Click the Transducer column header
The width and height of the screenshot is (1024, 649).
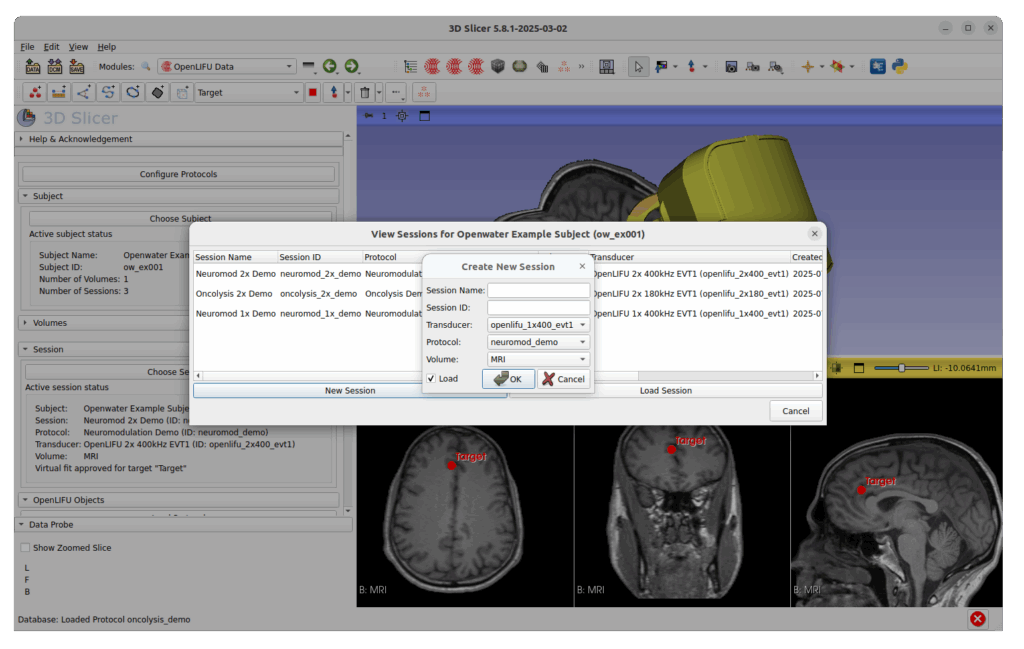pos(689,257)
